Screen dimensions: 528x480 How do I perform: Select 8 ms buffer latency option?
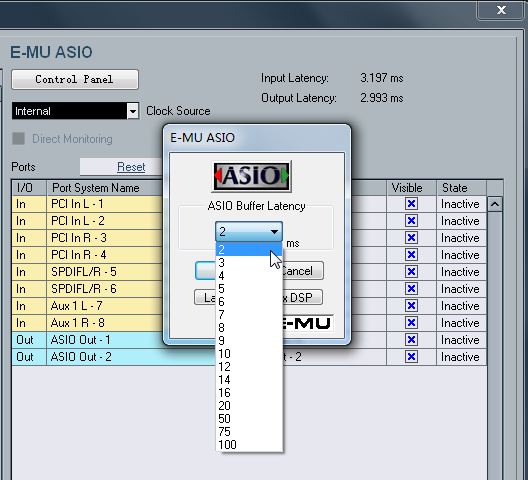coord(249,327)
